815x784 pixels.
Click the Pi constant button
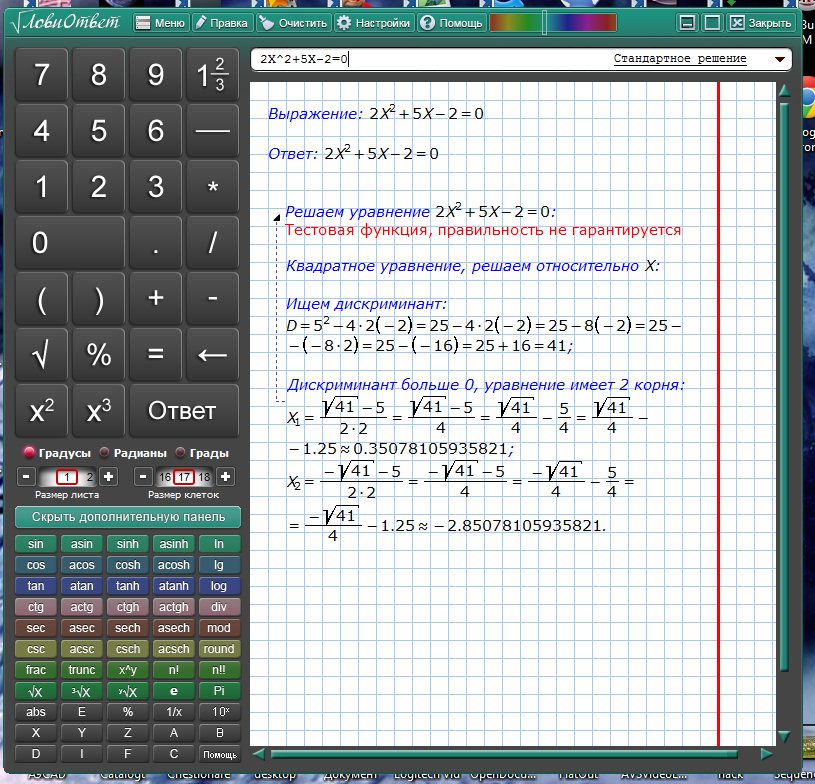tap(219, 691)
